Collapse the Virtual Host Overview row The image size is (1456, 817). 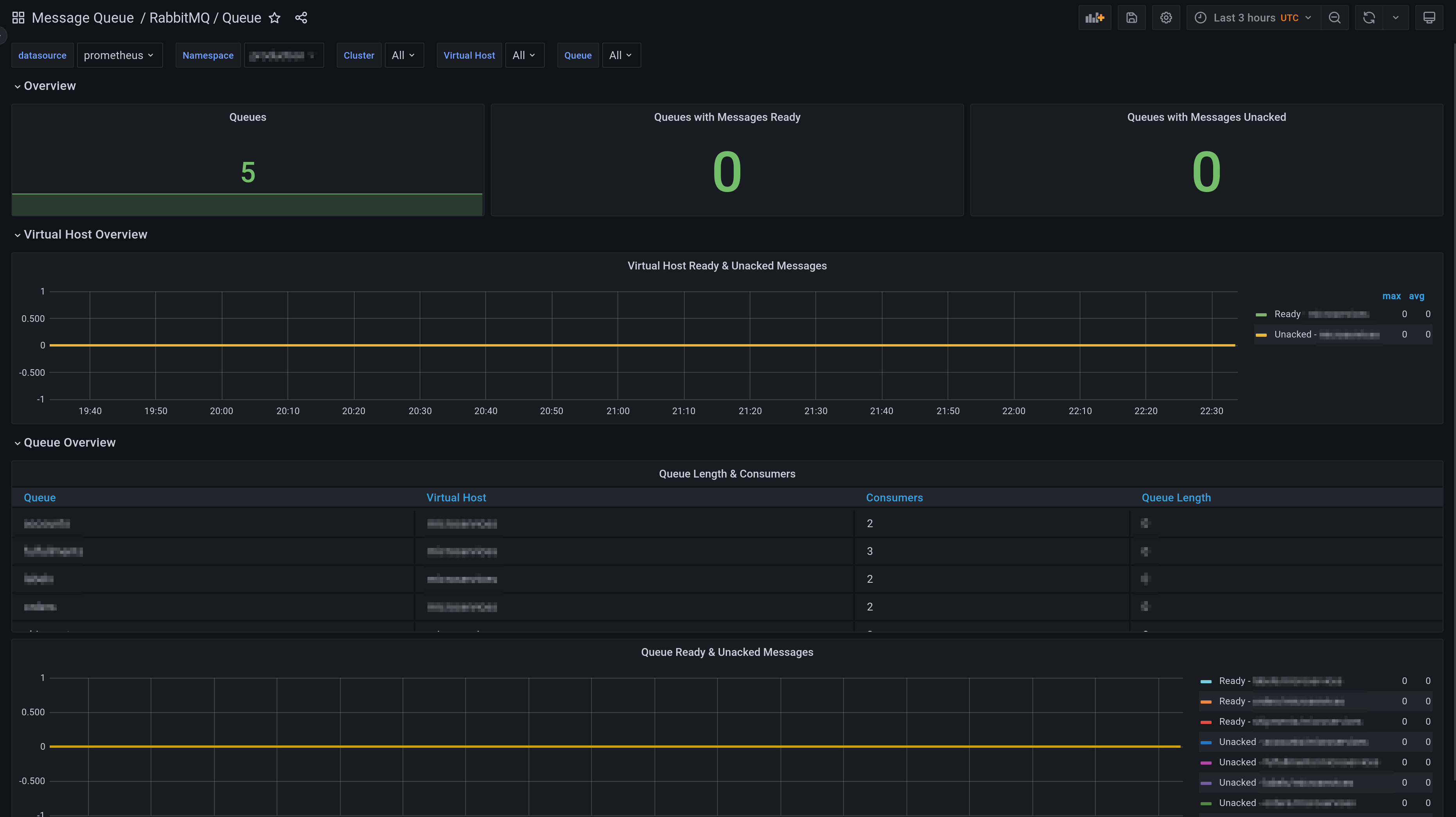click(x=85, y=235)
